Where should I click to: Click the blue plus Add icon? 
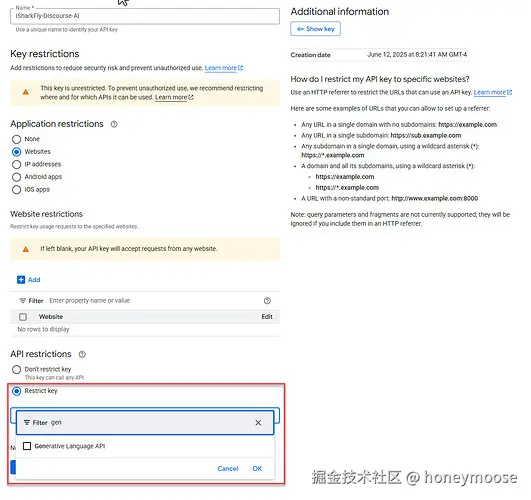click(x=21, y=280)
